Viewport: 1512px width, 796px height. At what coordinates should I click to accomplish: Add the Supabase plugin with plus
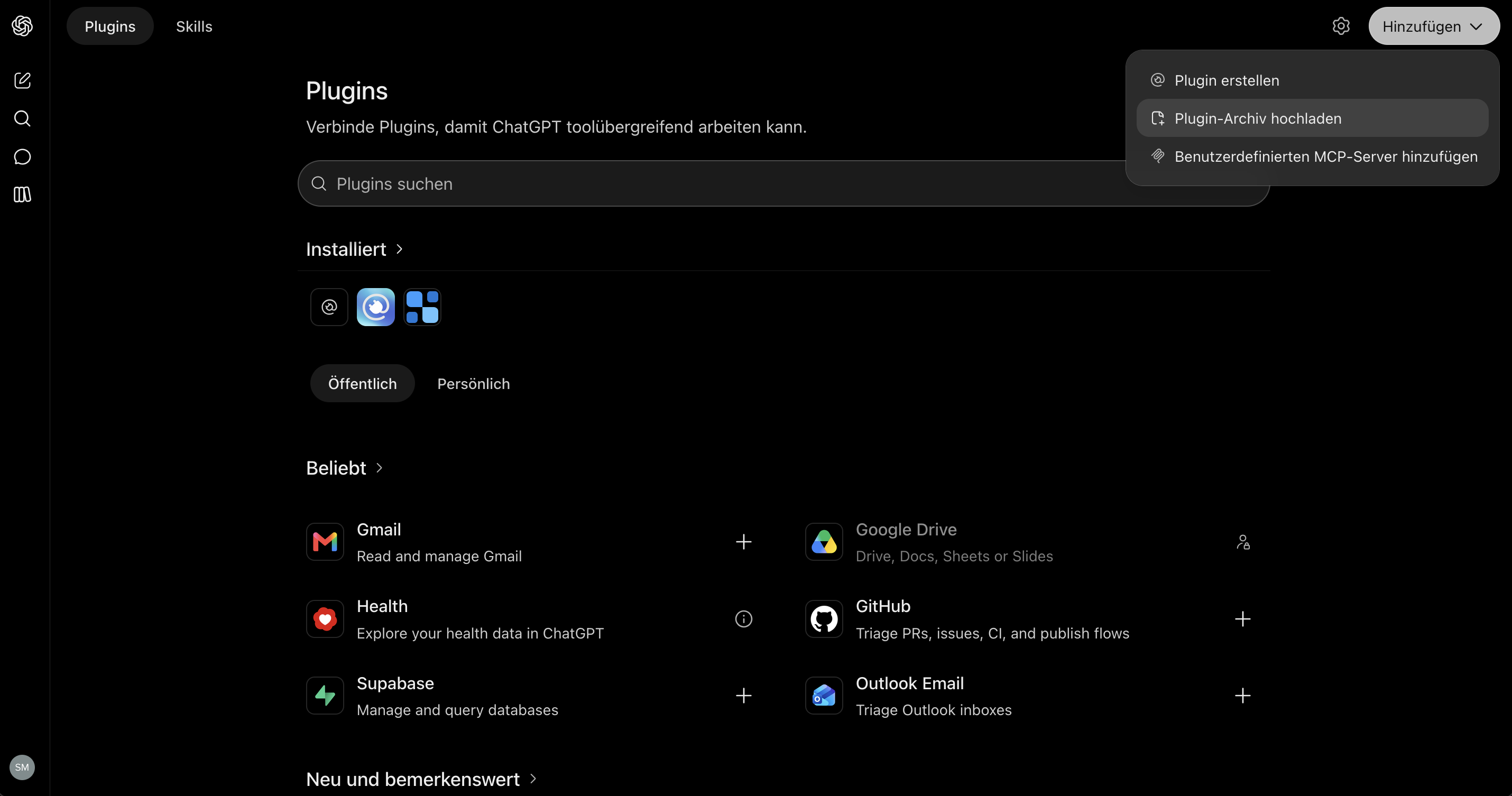point(744,696)
